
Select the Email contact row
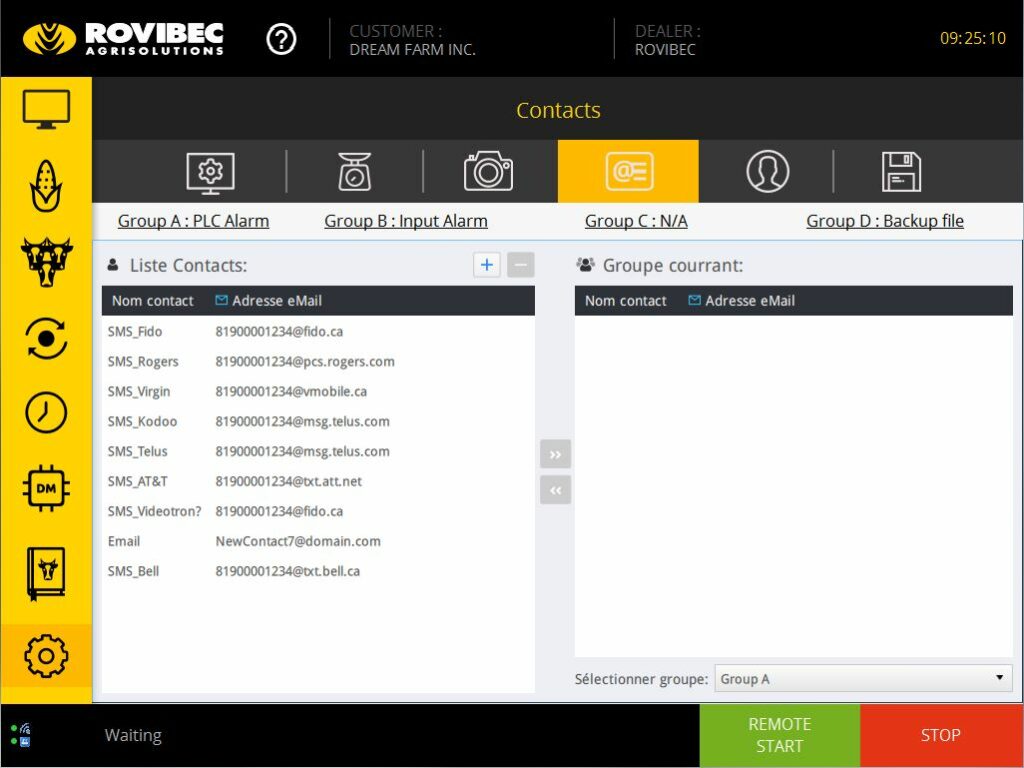[x=318, y=541]
